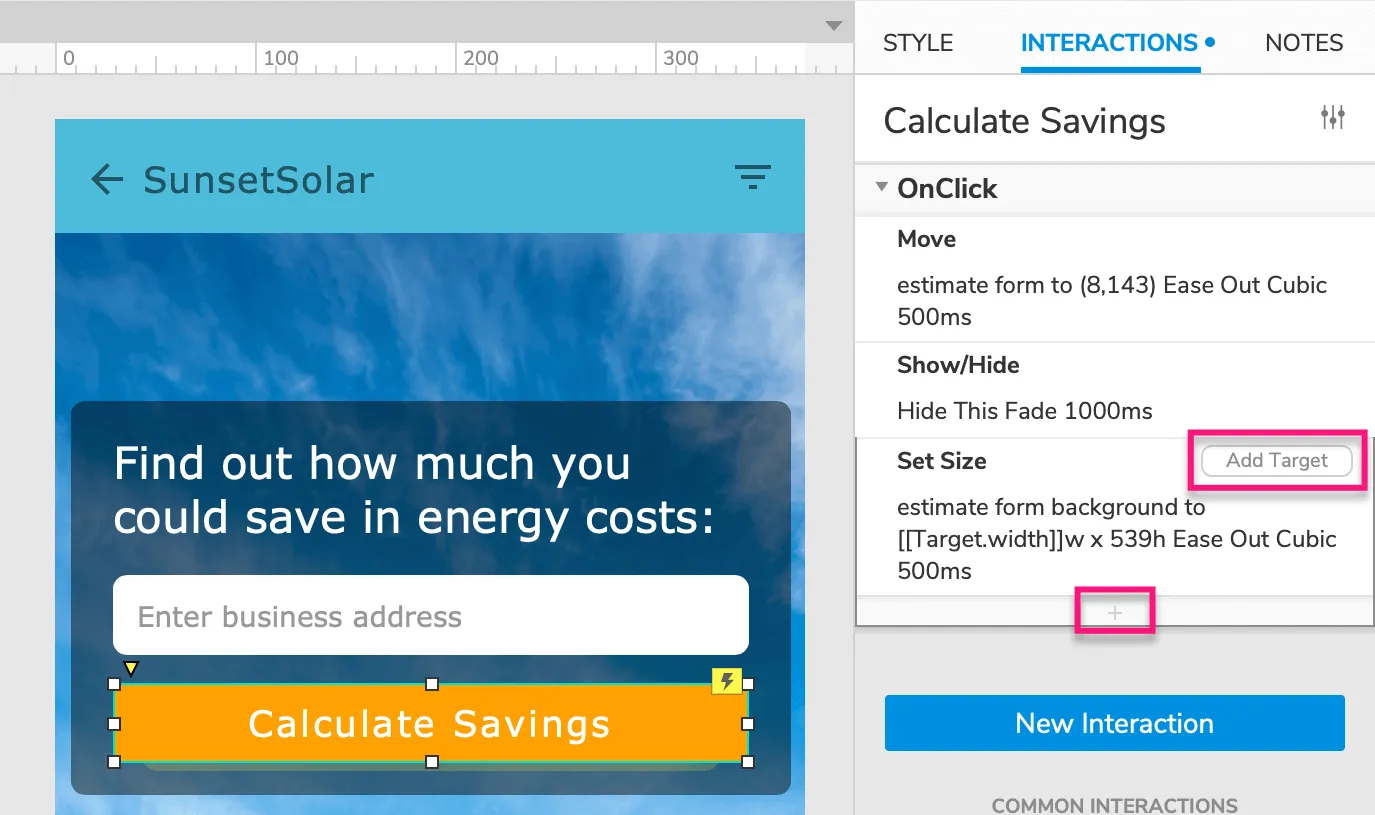Click the yellow lightning bolt interaction badge

[728, 682]
